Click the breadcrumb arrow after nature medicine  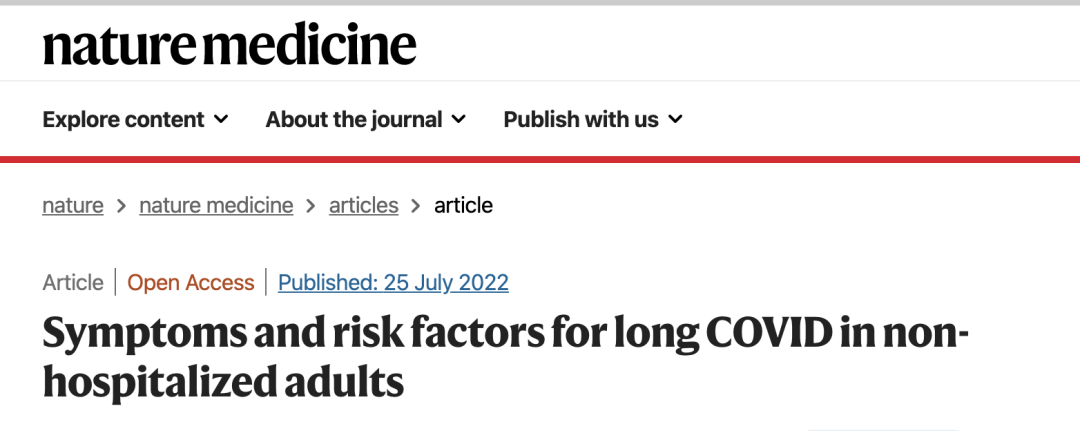(311, 206)
